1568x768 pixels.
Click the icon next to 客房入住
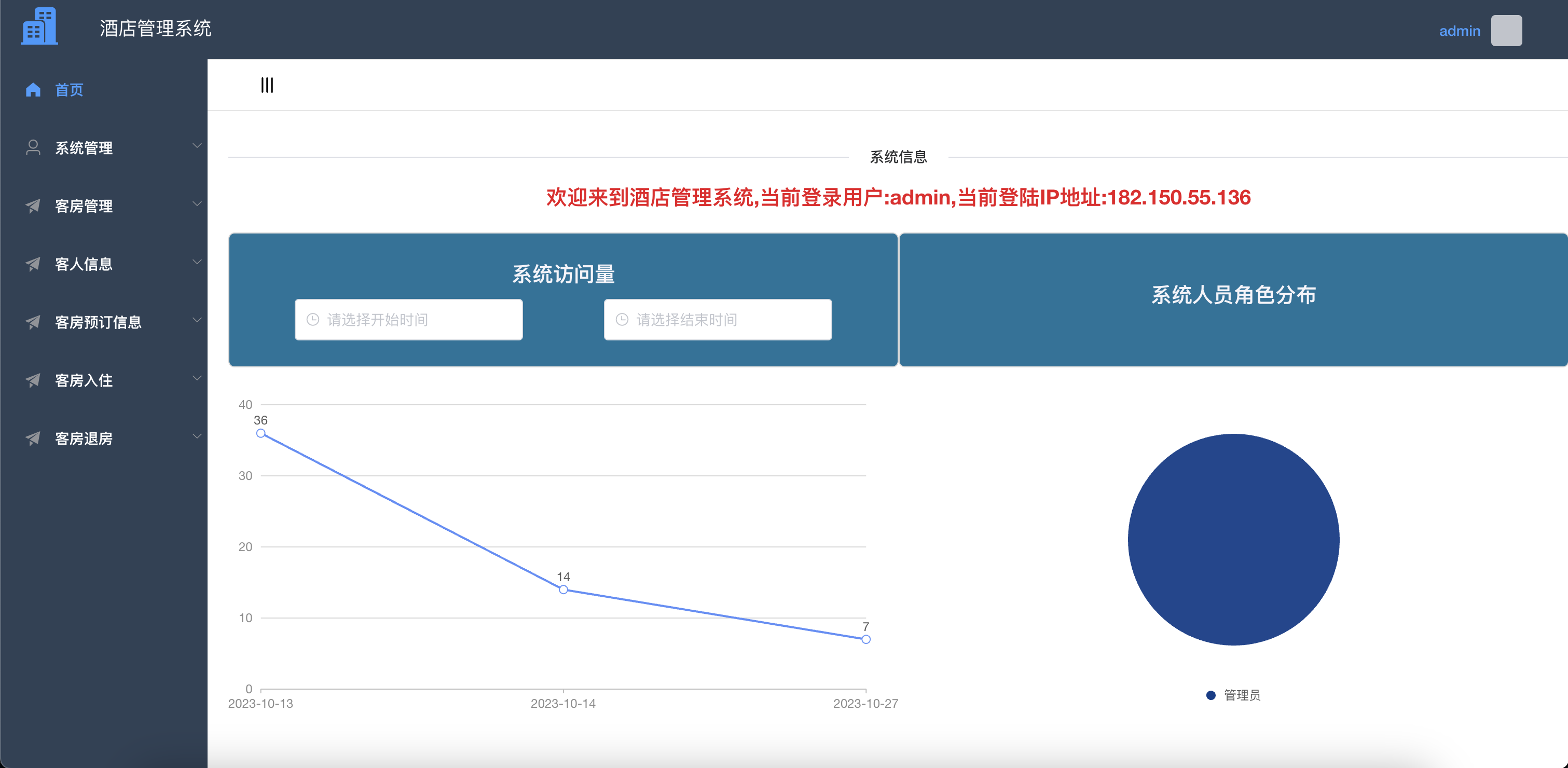pos(33,380)
